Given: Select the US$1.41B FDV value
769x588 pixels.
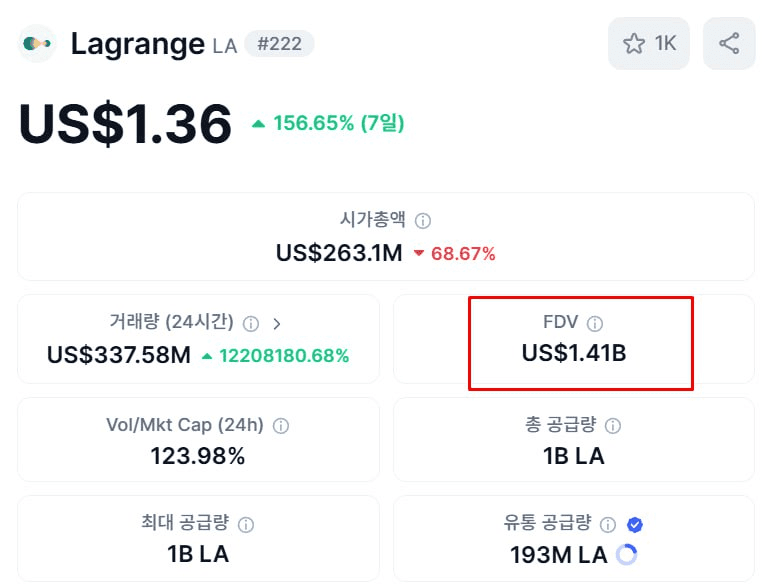Looking at the screenshot, I should tap(574, 353).
